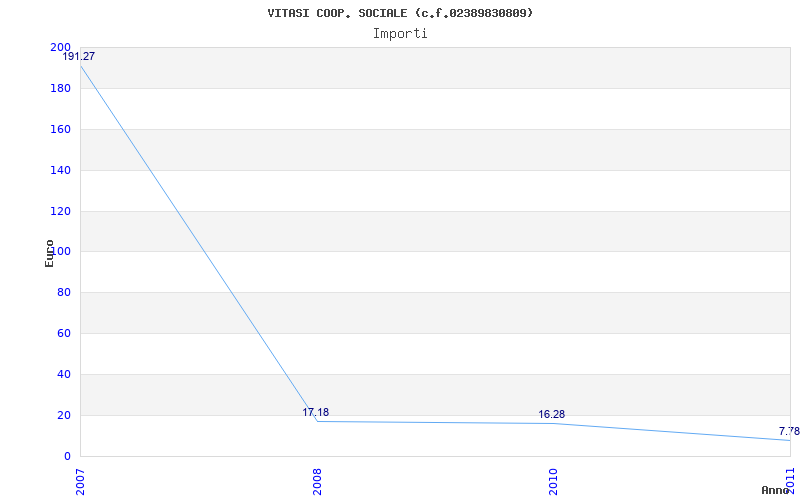Select the 7.78 data point label
Viewport: 800px width, 500px height.
click(x=789, y=432)
